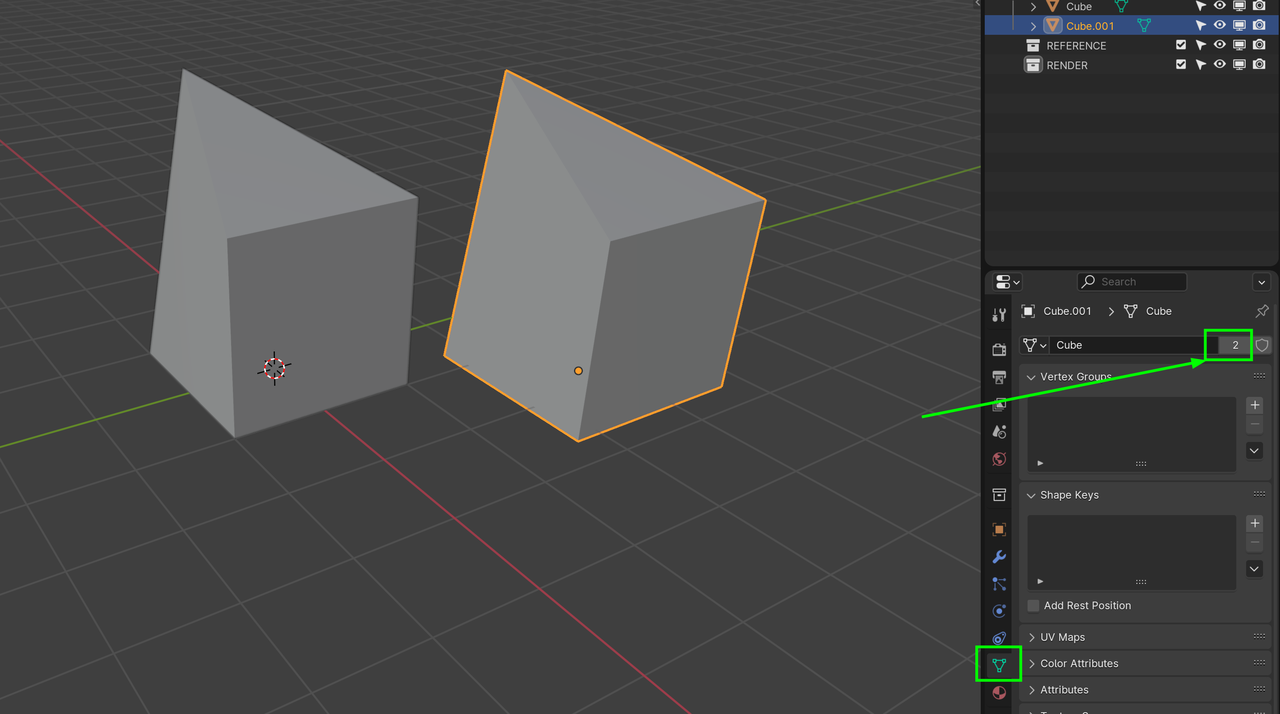Hide REFERENCE collection via eye icon
Screen dimensions: 1280x714
pyautogui.click(x=1220, y=46)
